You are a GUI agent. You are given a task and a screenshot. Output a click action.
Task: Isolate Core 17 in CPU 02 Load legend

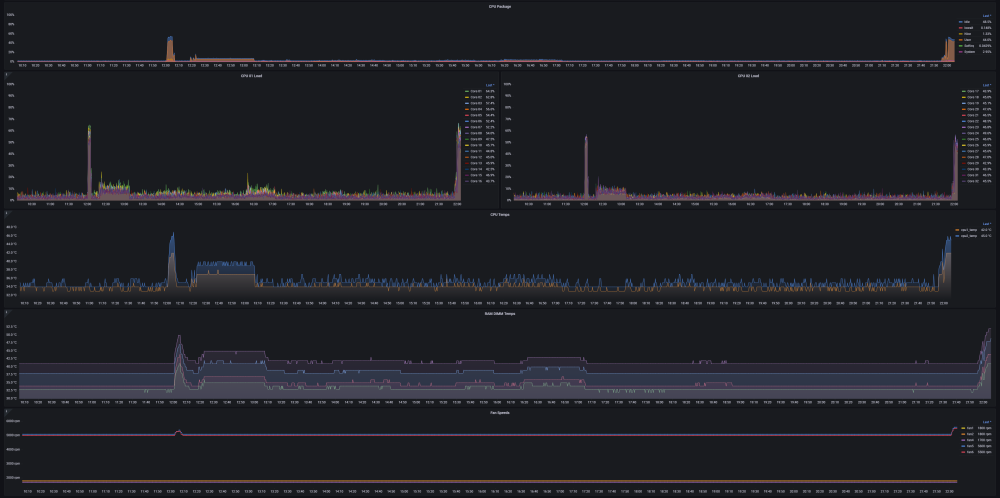pyautogui.click(x=973, y=91)
